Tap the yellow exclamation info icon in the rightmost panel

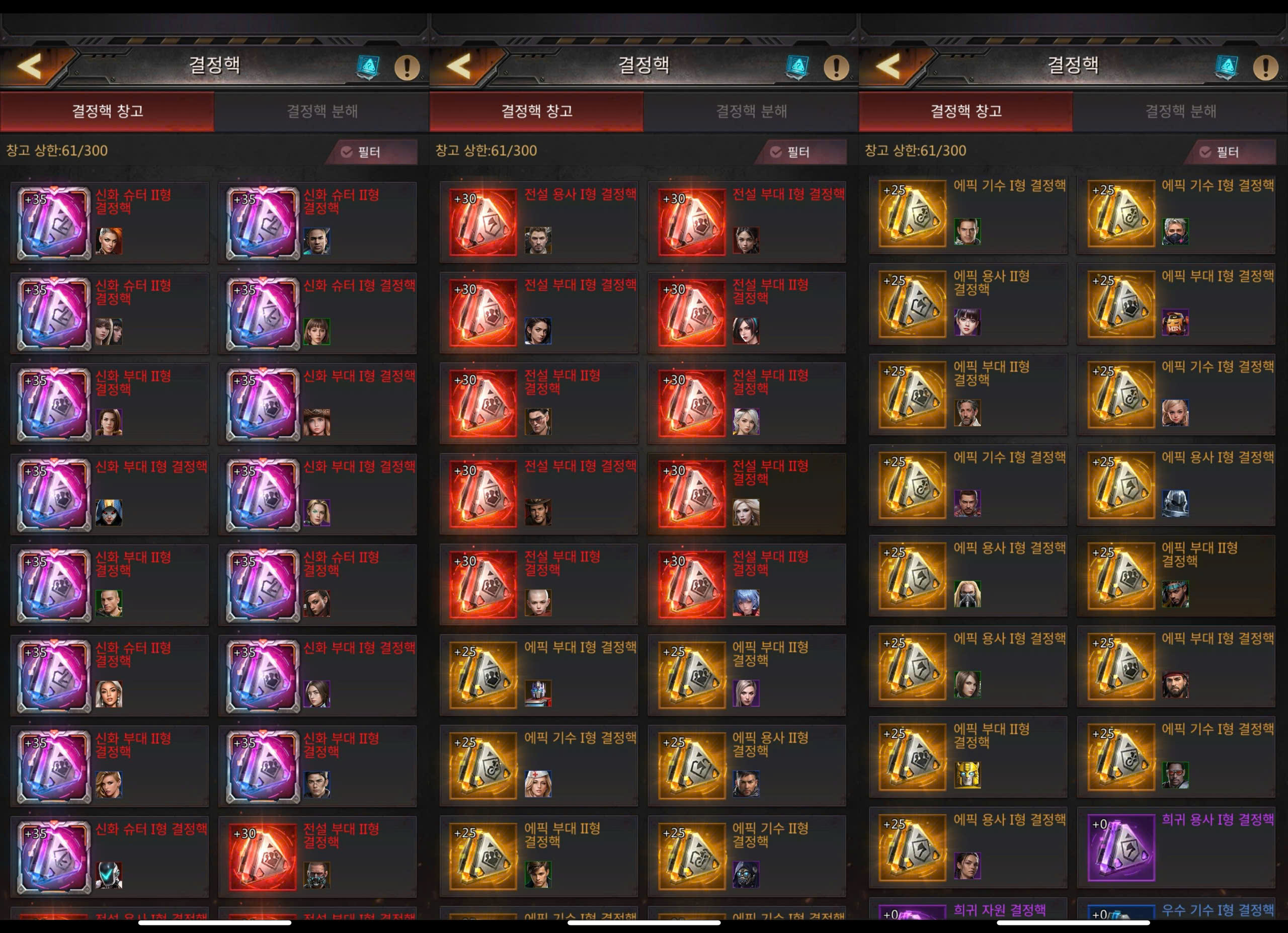pyautogui.click(x=1265, y=67)
